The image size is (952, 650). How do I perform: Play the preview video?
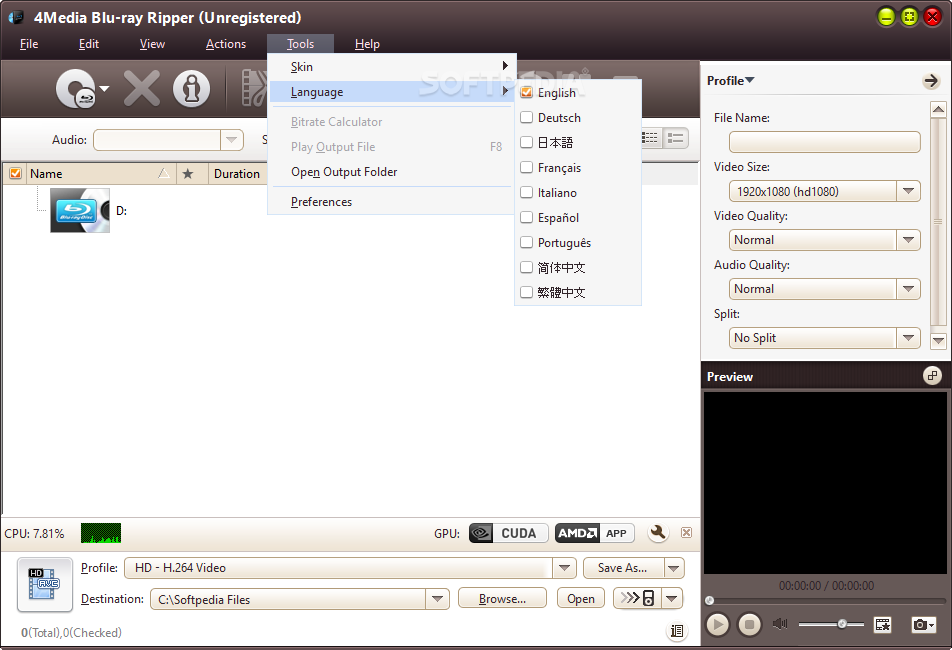[x=718, y=624]
